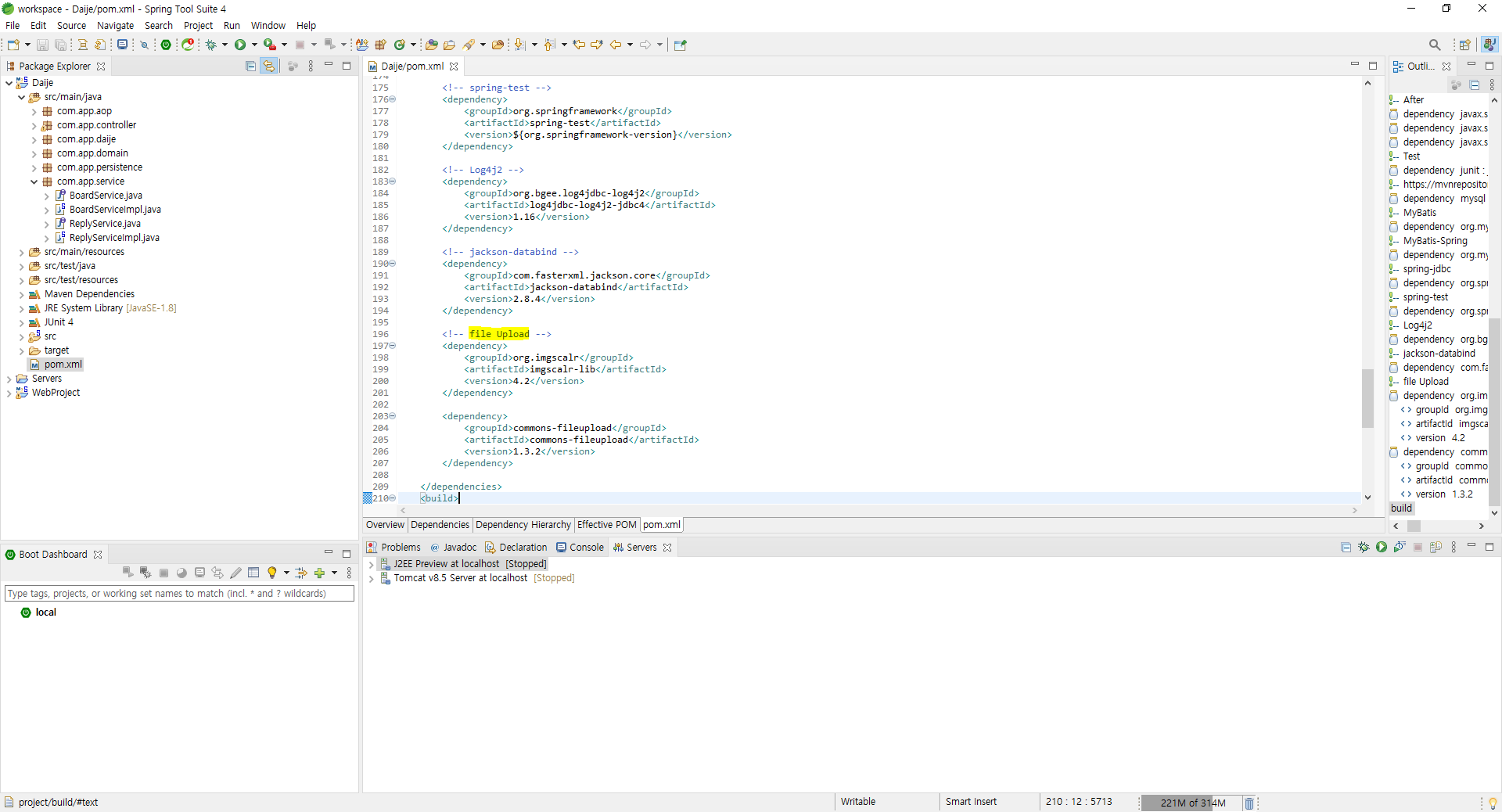Fold the dependency block at line 176
This screenshot has height=812, width=1502.
click(x=393, y=99)
